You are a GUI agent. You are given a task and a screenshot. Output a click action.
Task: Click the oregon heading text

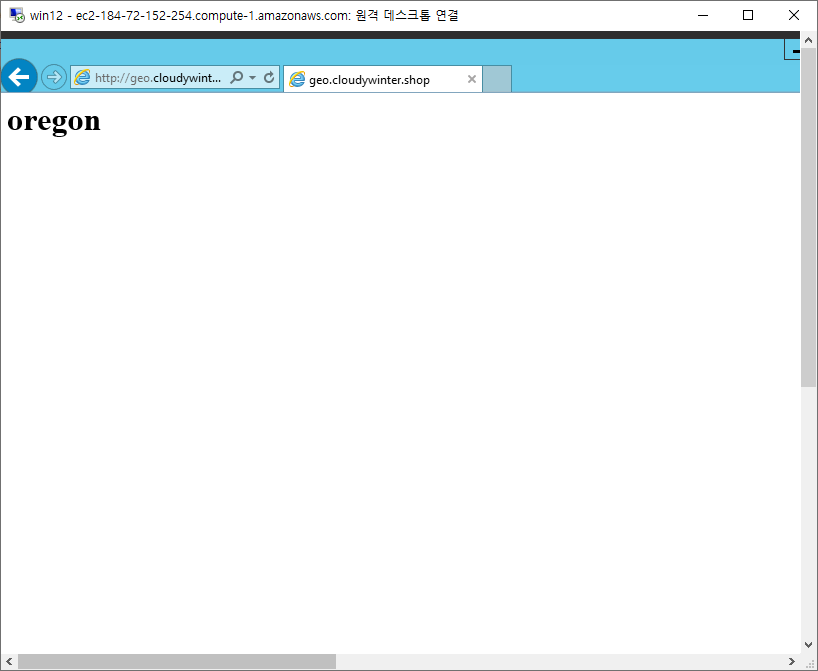tap(54, 121)
